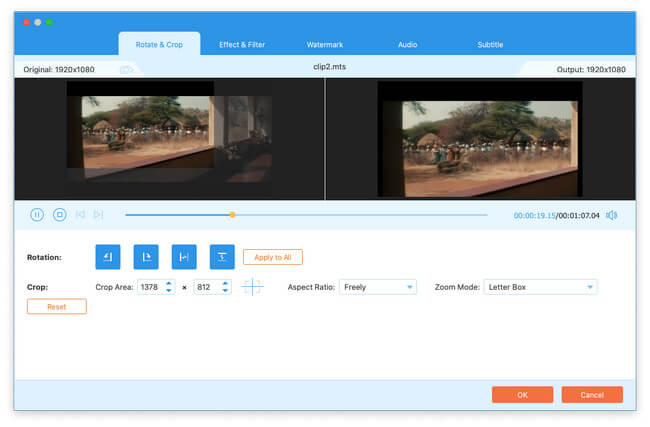
Task: Step to next frame
Action: 98,214
